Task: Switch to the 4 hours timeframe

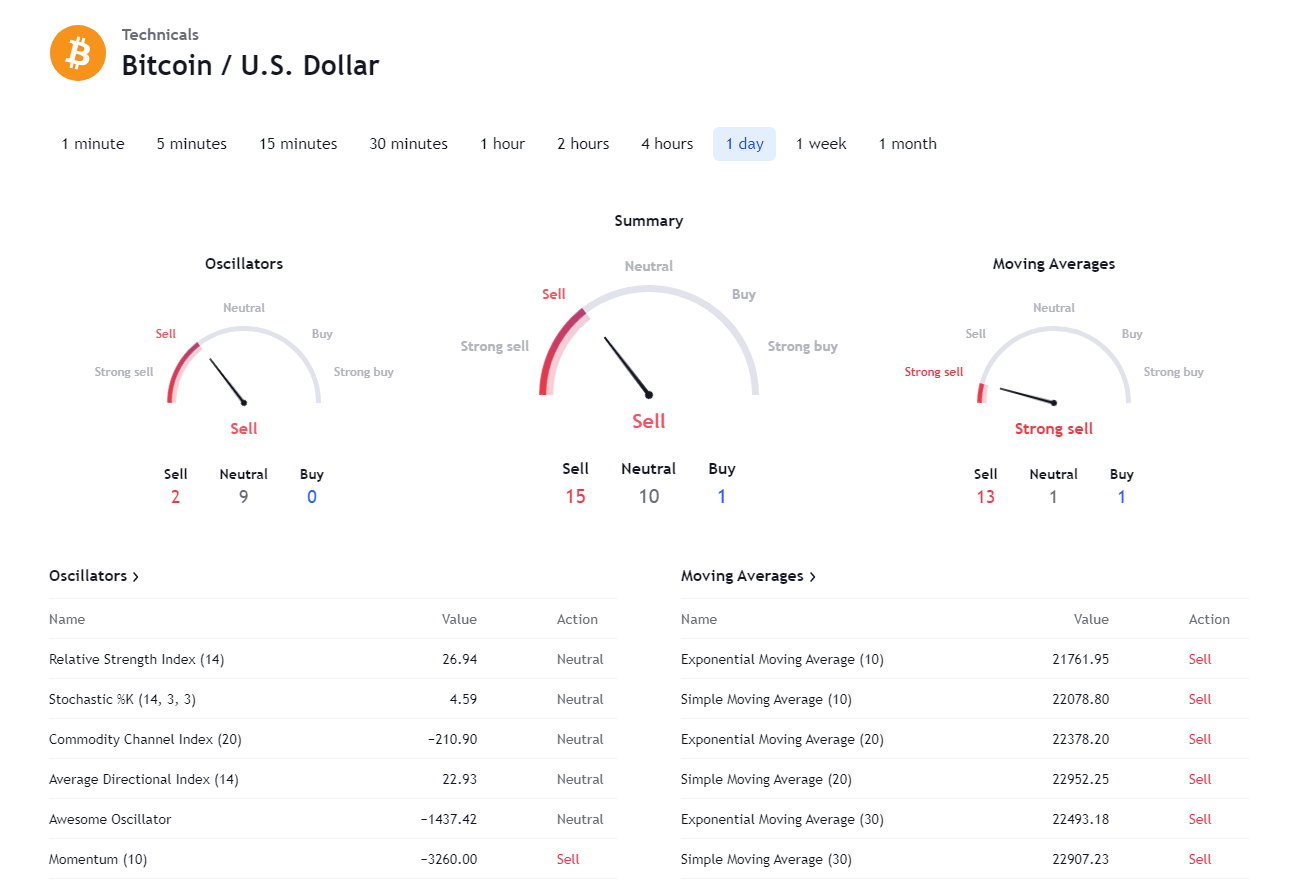Action: 666,143
